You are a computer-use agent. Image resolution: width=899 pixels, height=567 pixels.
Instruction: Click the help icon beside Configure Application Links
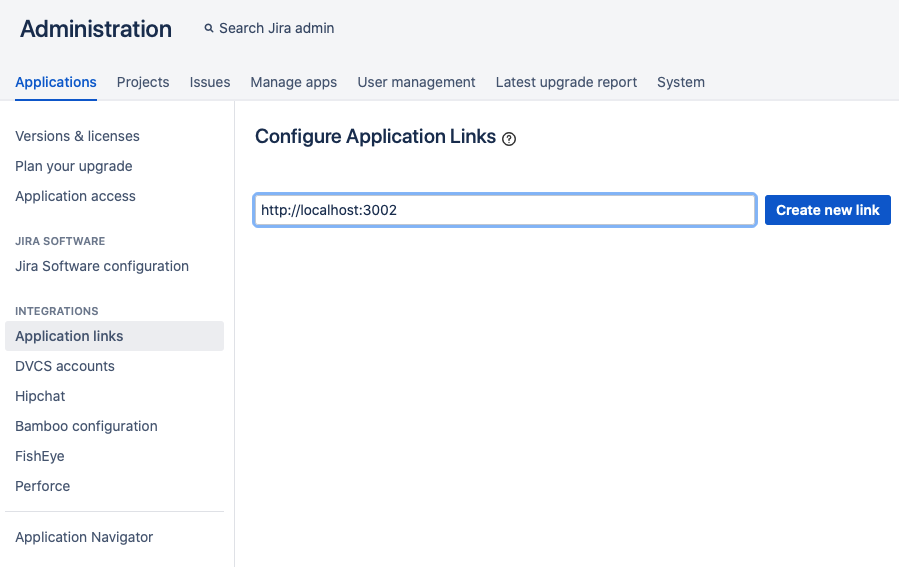pyautogui.click(x=509, y=139)
